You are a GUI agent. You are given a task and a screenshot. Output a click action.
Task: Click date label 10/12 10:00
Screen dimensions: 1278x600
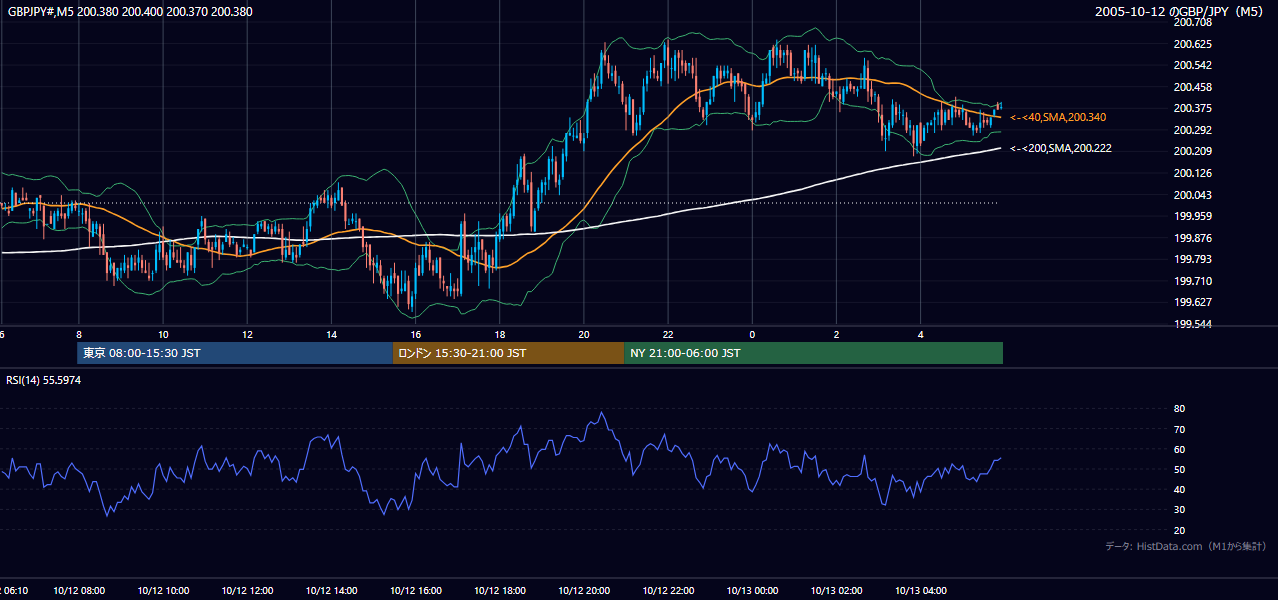tap(163, 591)
